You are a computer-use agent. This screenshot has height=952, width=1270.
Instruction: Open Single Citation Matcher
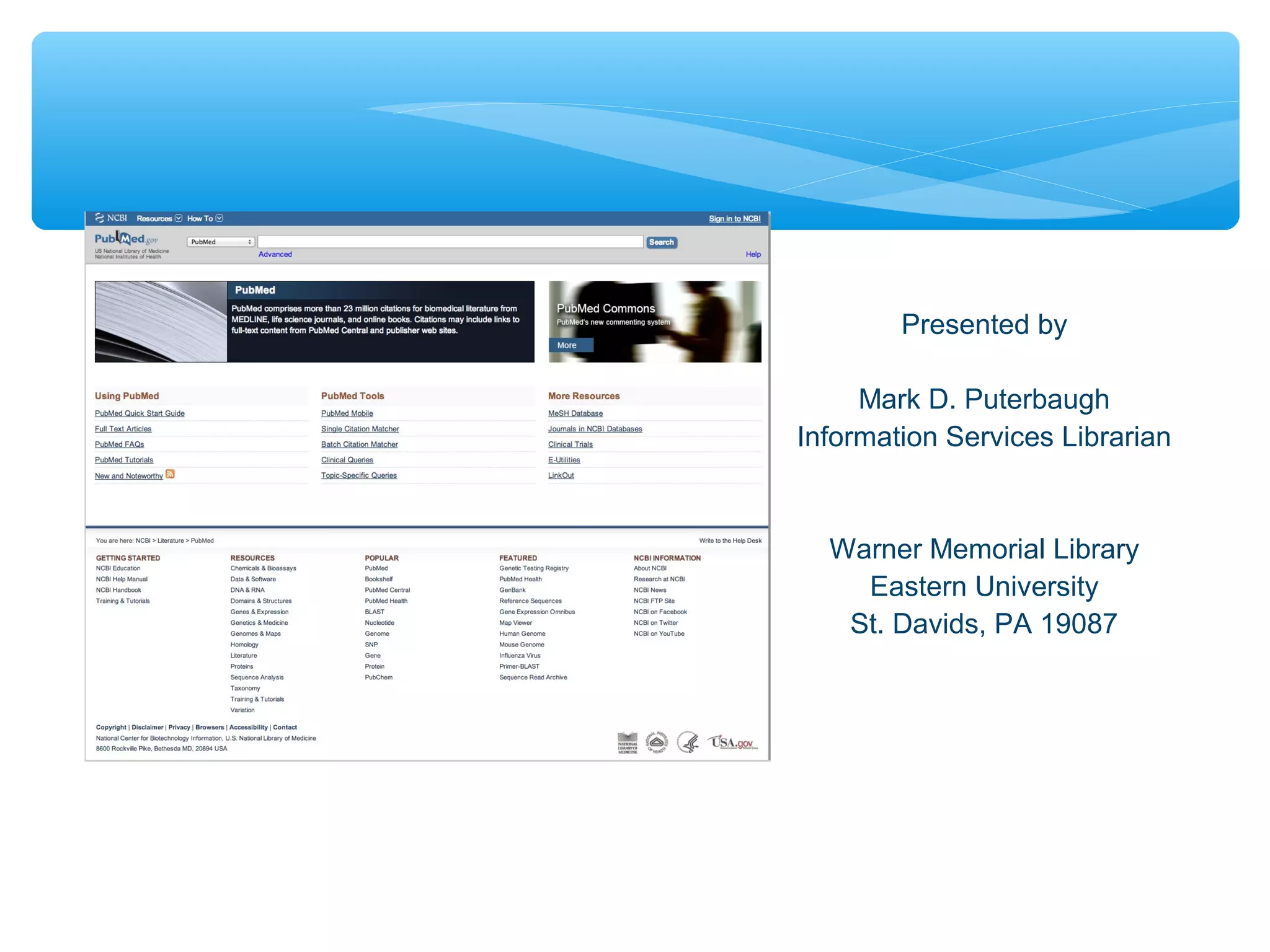point(360,429)
